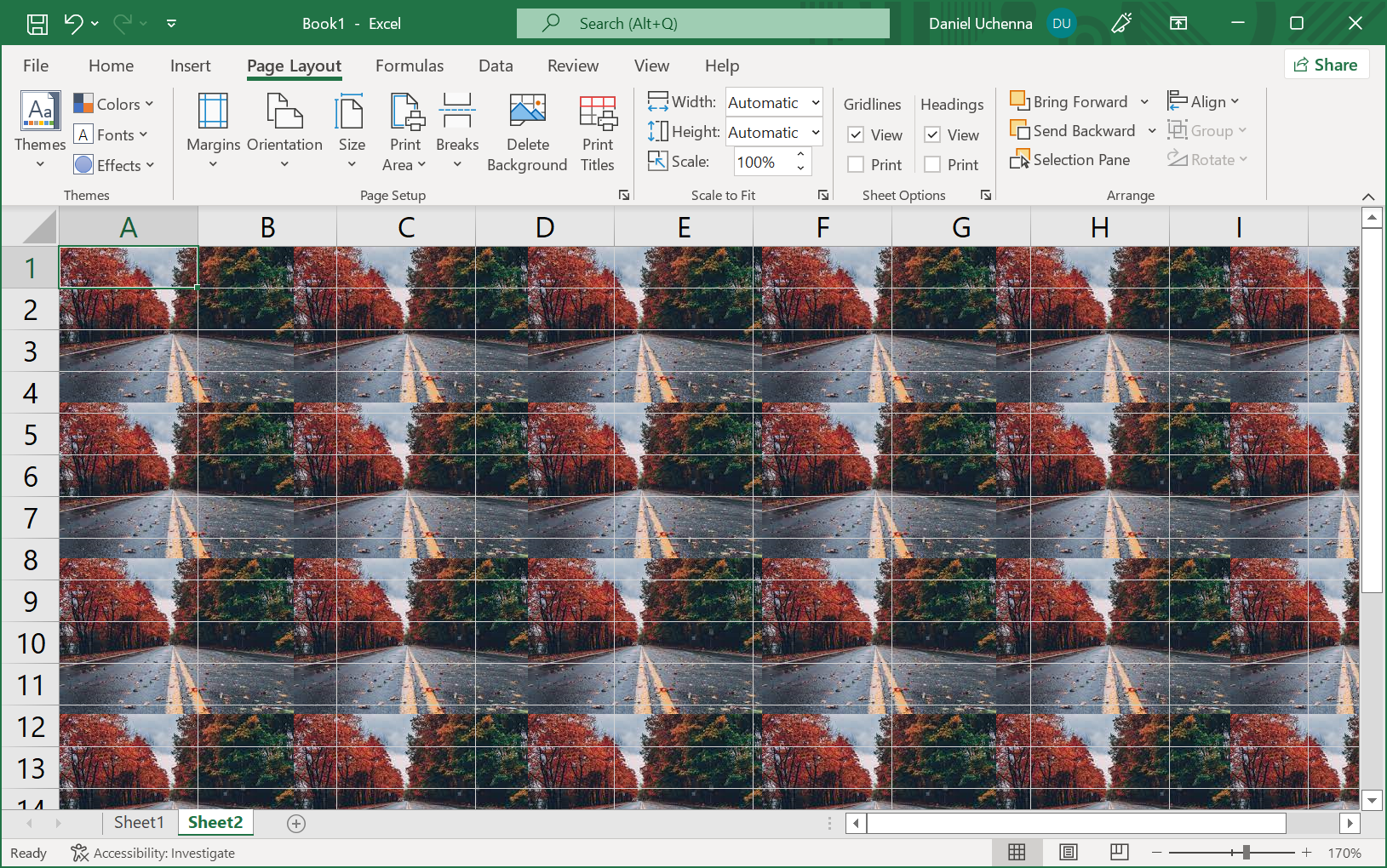Open the Margins options
This screenshot has width=1387, height=868.
(213, 133)
